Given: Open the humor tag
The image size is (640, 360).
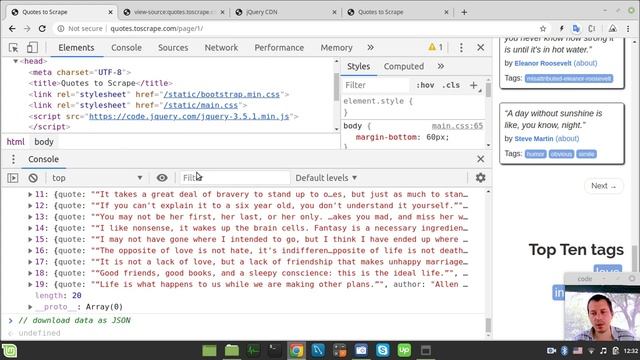Looking at the screenshot, I should pyautogui.click(x=536, y=154).
